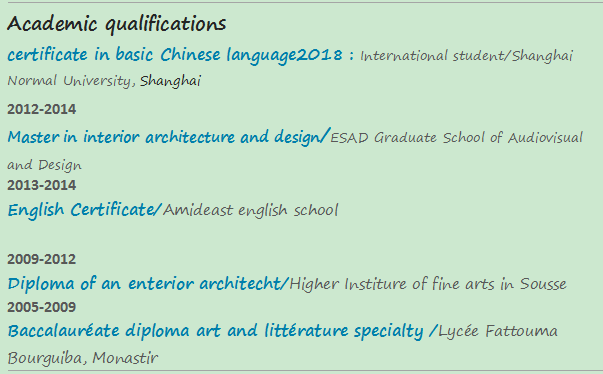Click Lycée Fattouma school name
This screenshot has height=374, width=603.
coord(498,331)
